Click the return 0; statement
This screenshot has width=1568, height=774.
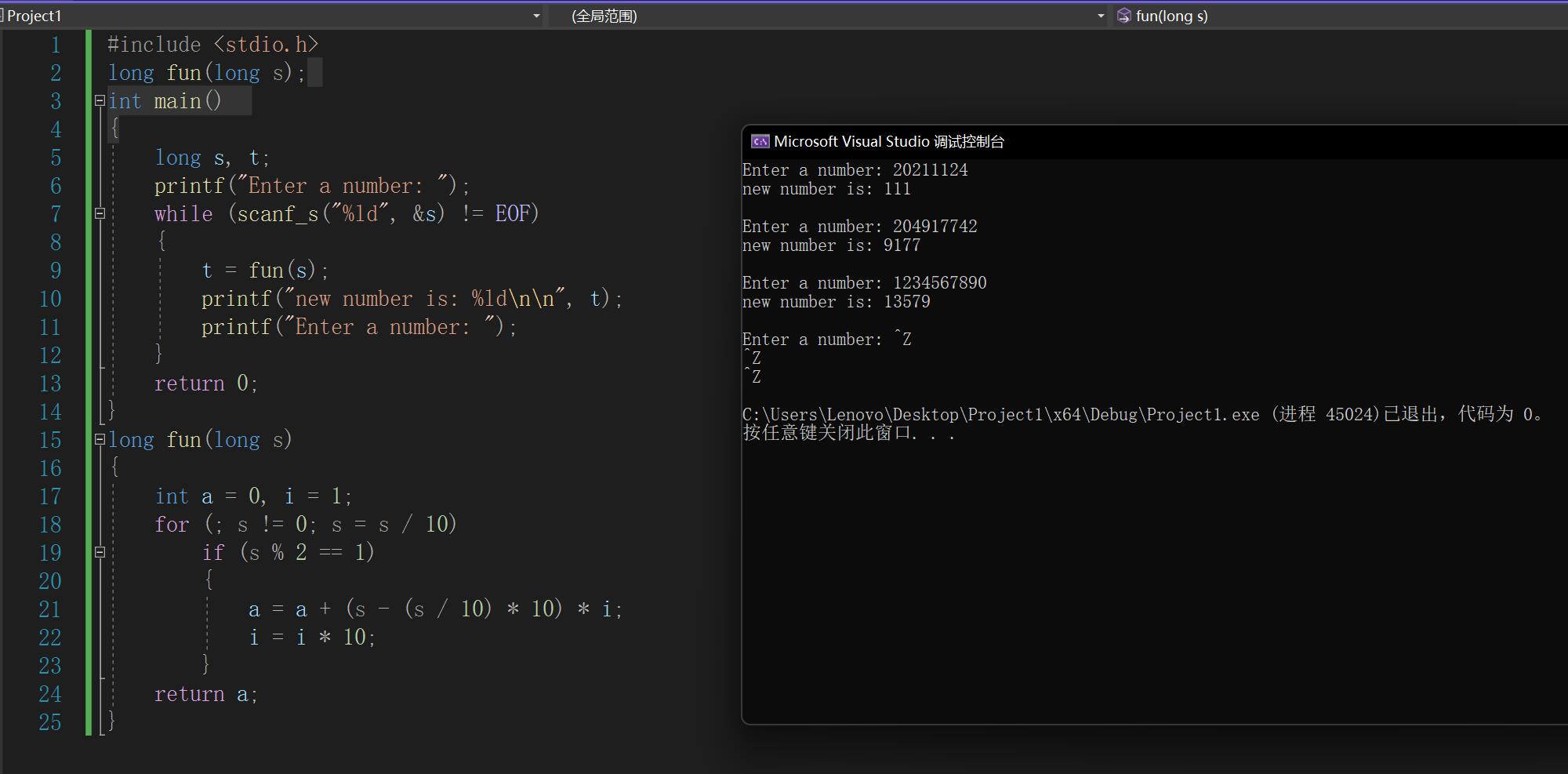(x=206, y=383)
